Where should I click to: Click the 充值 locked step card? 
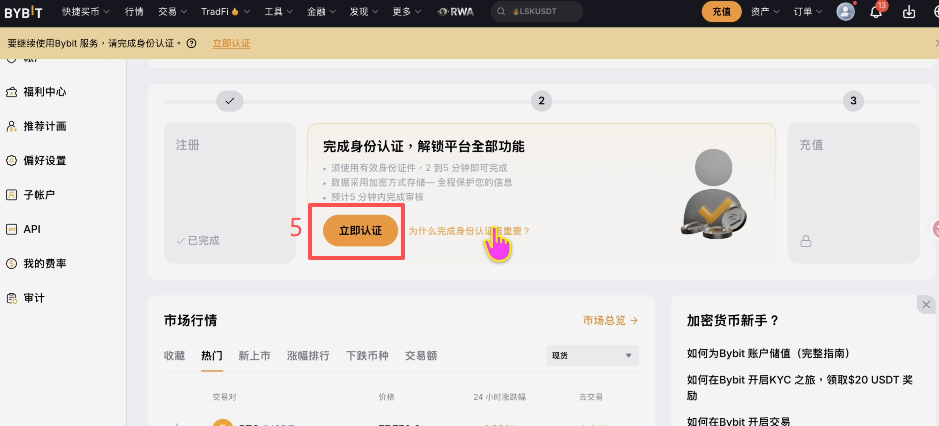coord(853,193)
